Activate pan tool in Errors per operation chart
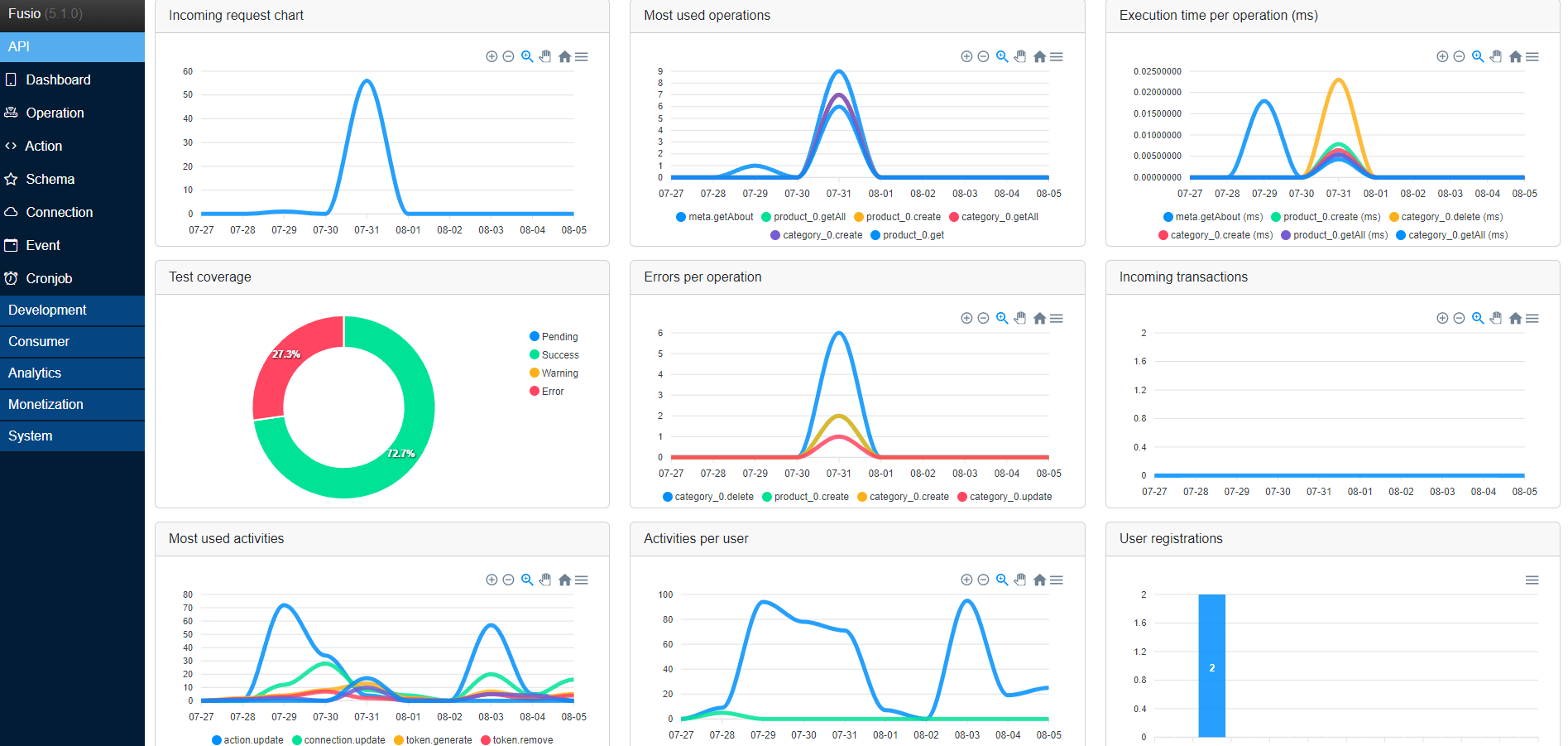 click(1020, 318)
